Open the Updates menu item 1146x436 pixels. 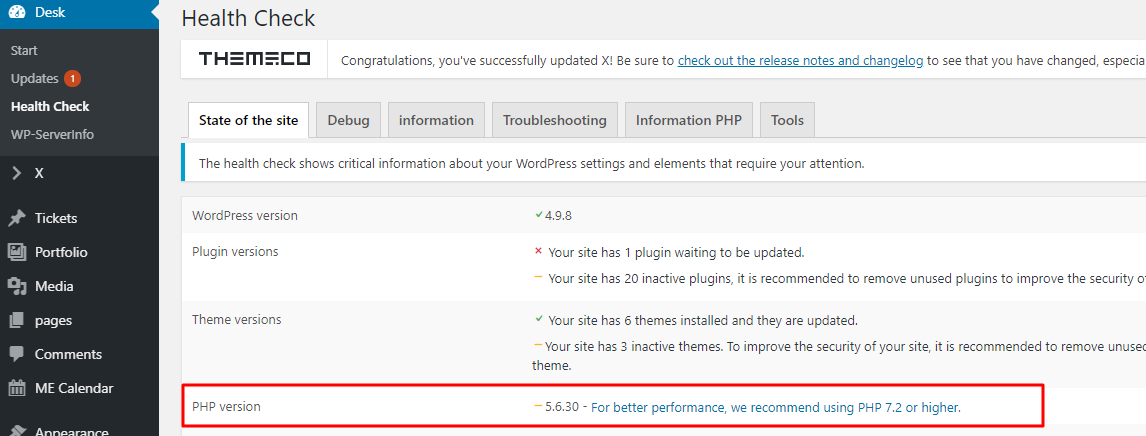click(34, 78)
